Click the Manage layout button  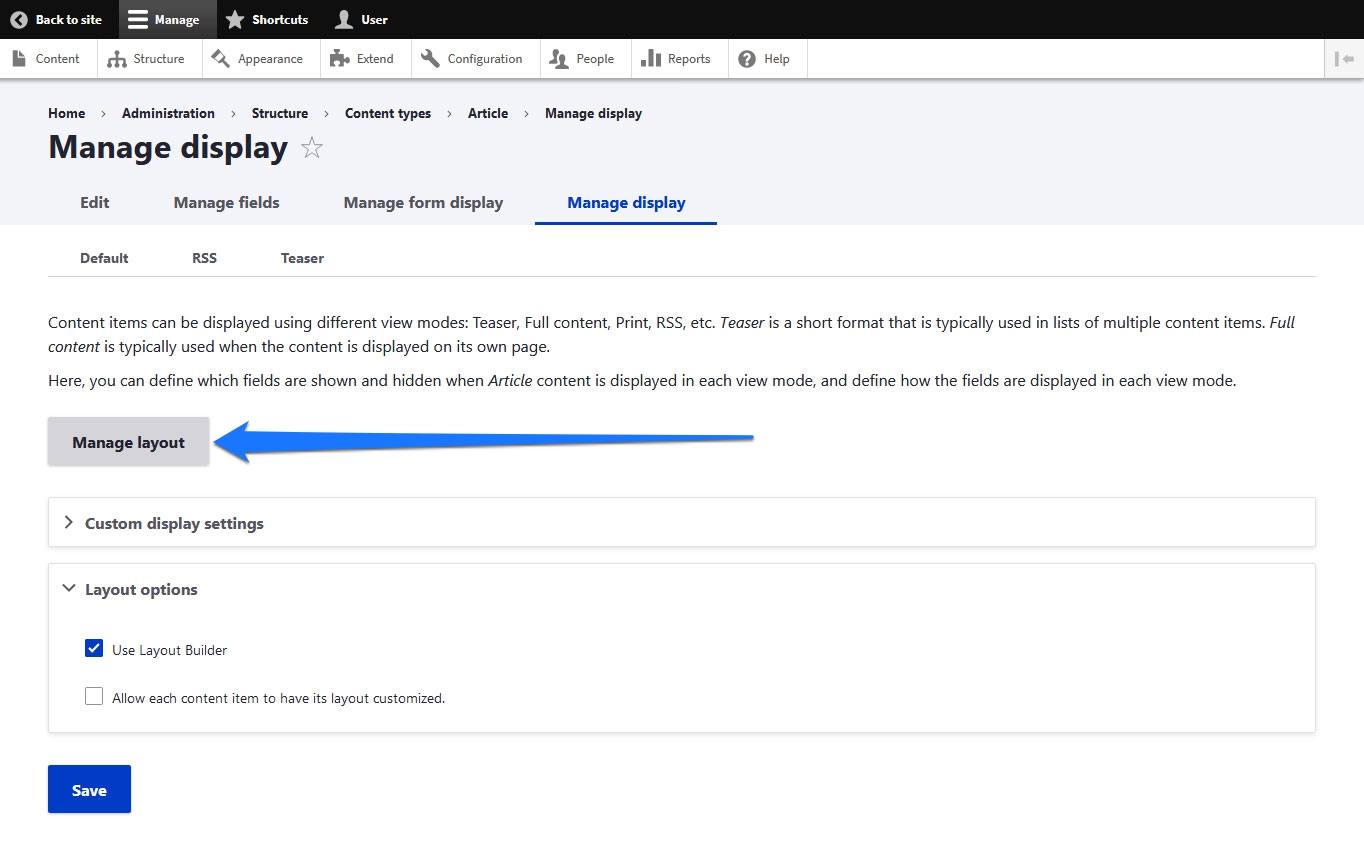129,442
